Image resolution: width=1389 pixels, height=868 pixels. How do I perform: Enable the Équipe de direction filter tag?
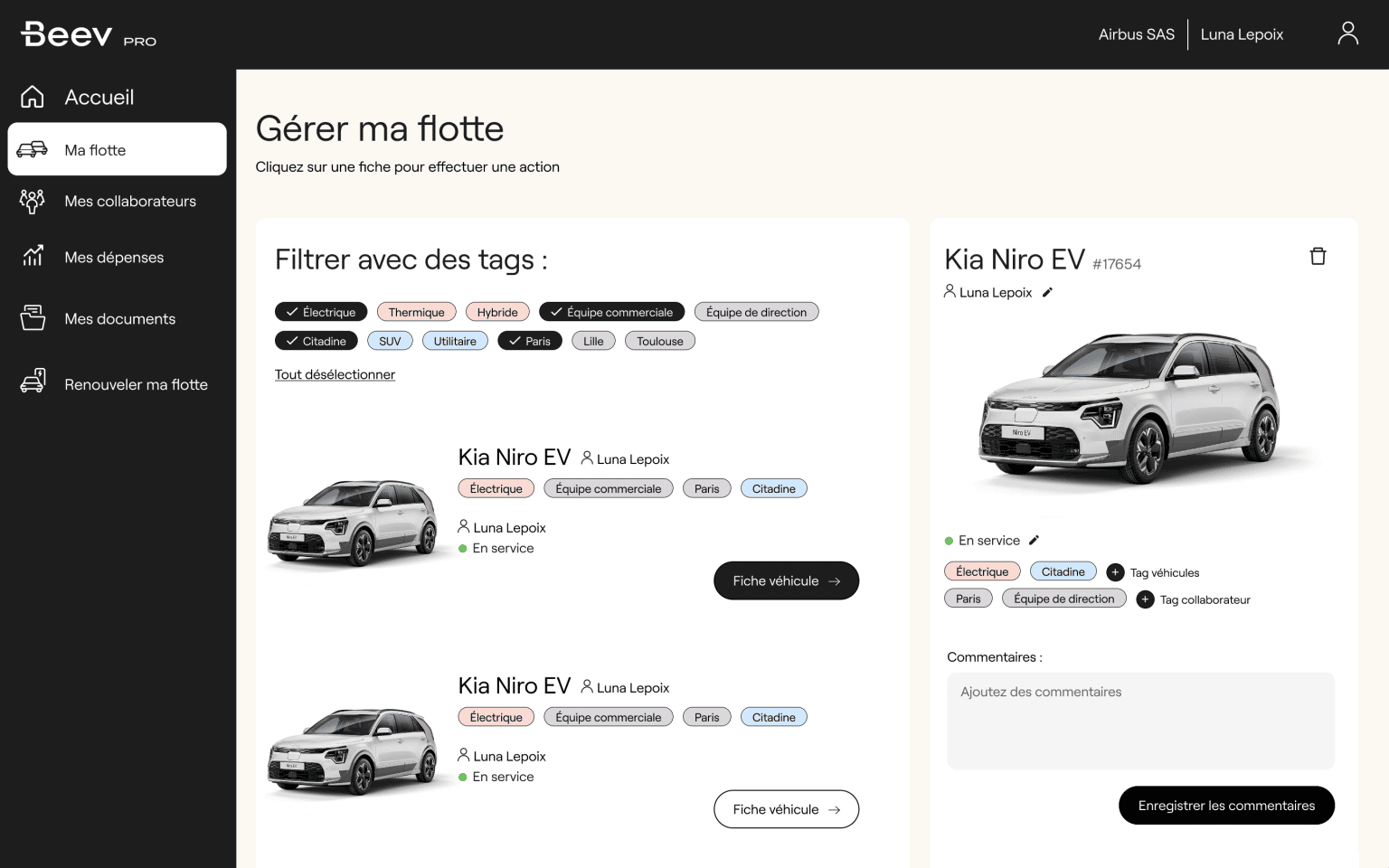756,312
